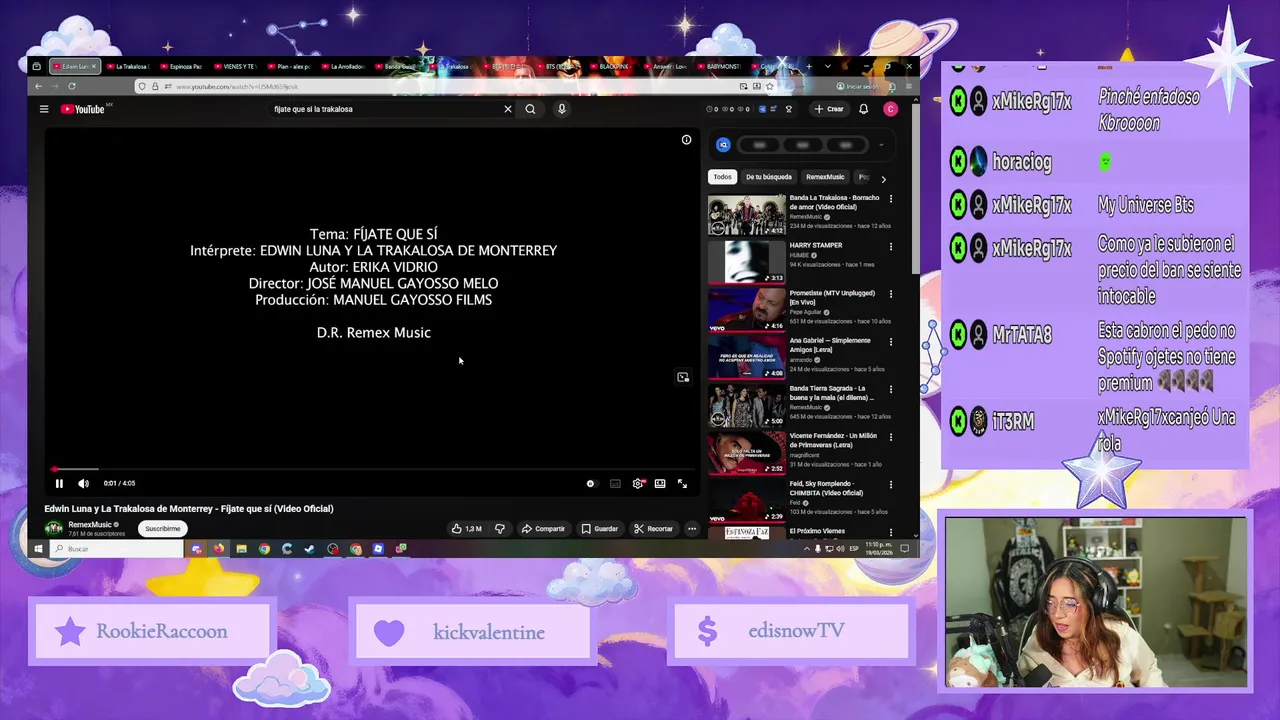Mute the video volume speaker
The image size is (1280, 720).
pyautogui.click(x=83, y=484)
